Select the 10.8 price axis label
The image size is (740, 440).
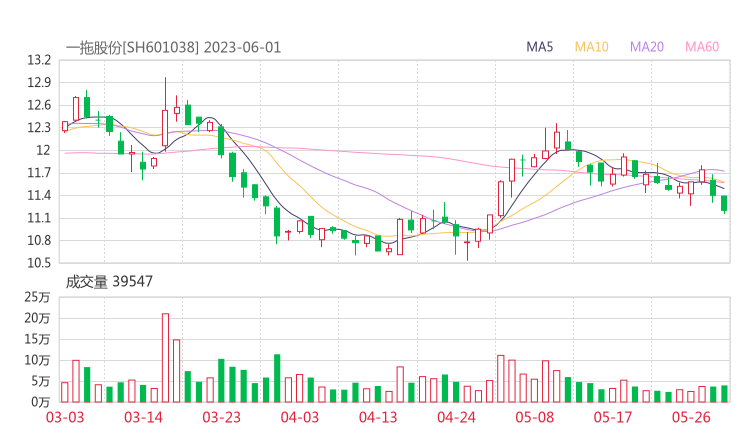click(39, 240)
